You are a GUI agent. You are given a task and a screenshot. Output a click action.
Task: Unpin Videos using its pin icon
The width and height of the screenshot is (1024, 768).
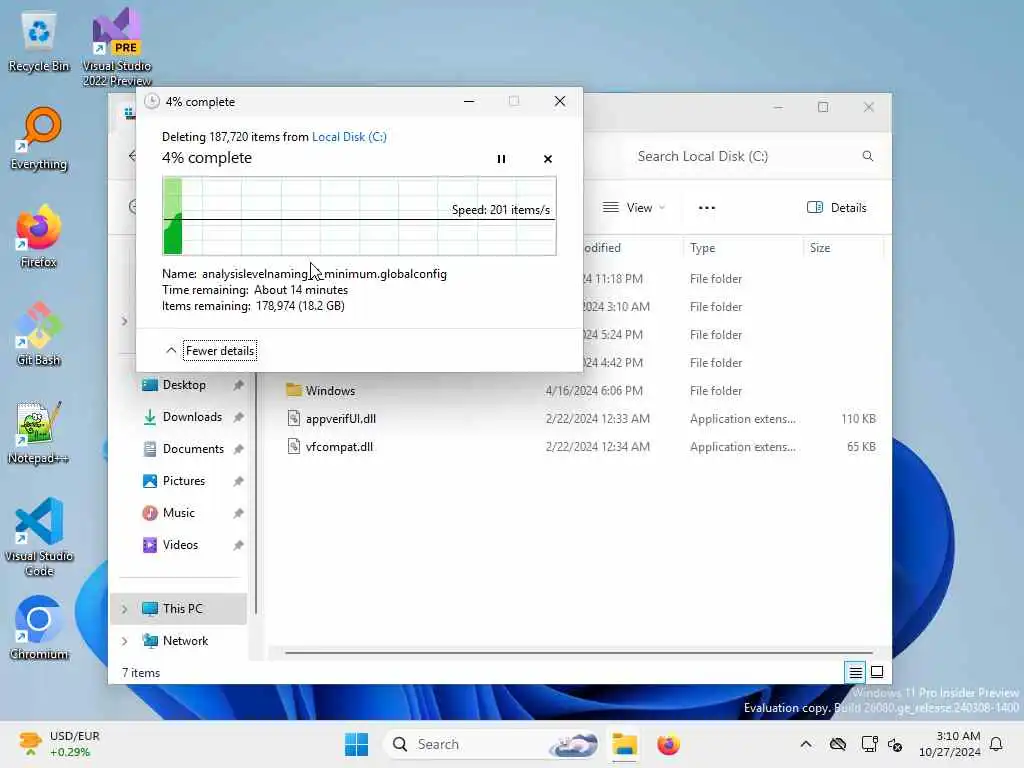click(238, 545)
